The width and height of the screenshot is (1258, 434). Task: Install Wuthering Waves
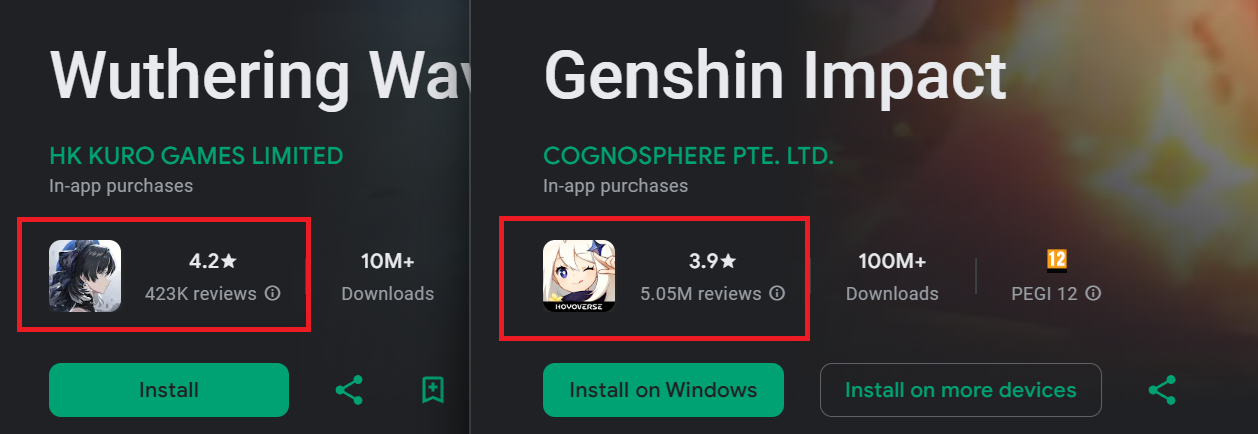coord(169,390)
